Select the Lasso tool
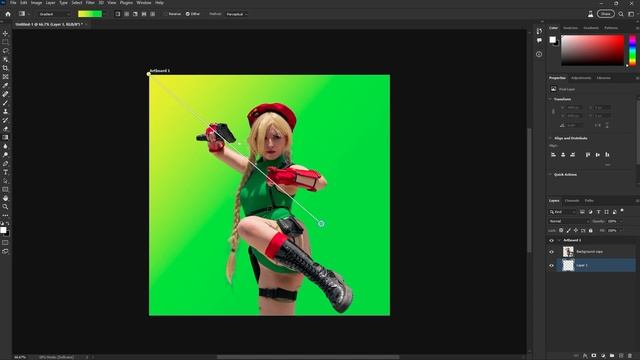 pyautogui.click(x=5, y=51)
